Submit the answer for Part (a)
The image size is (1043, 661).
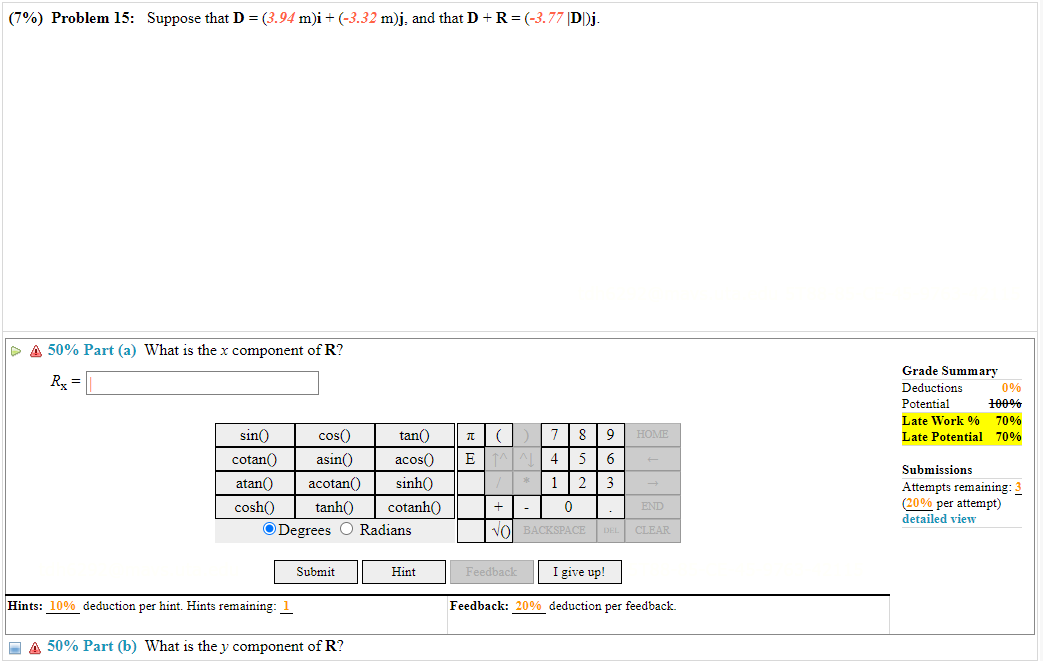click(x=315, y=572)
